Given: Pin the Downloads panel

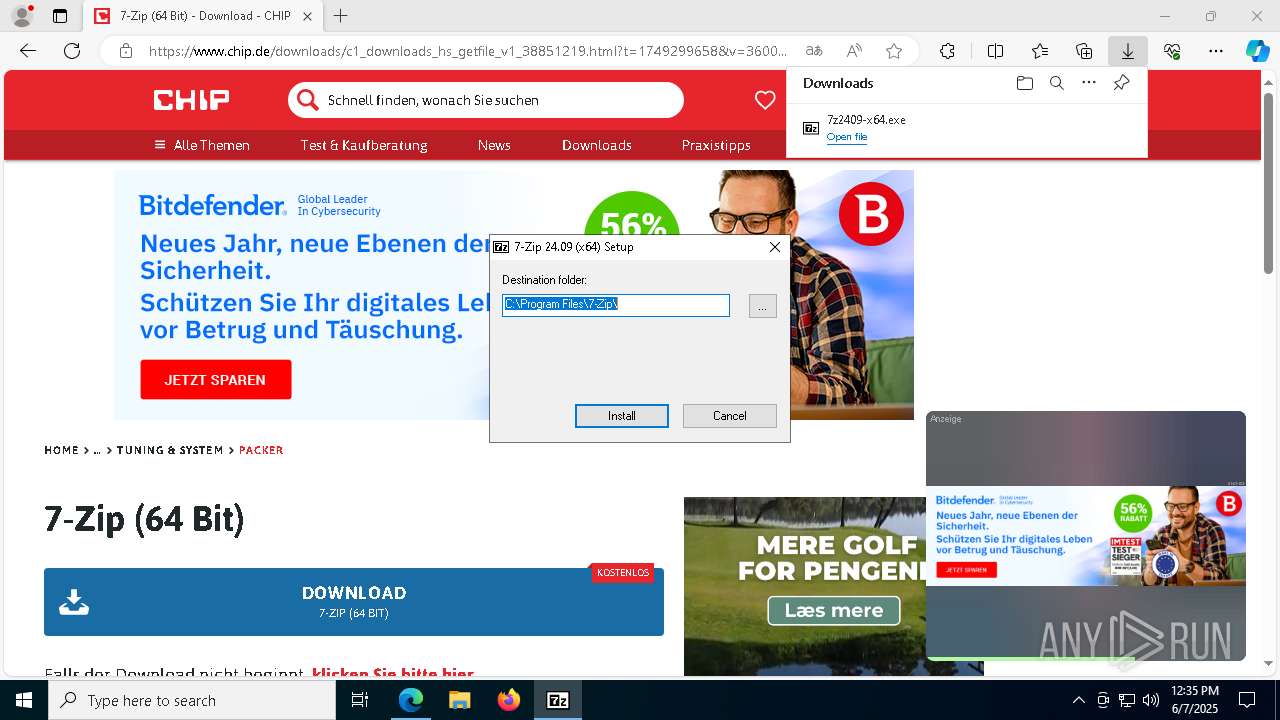Looking at the screenshot, I should click(1121, 83).
